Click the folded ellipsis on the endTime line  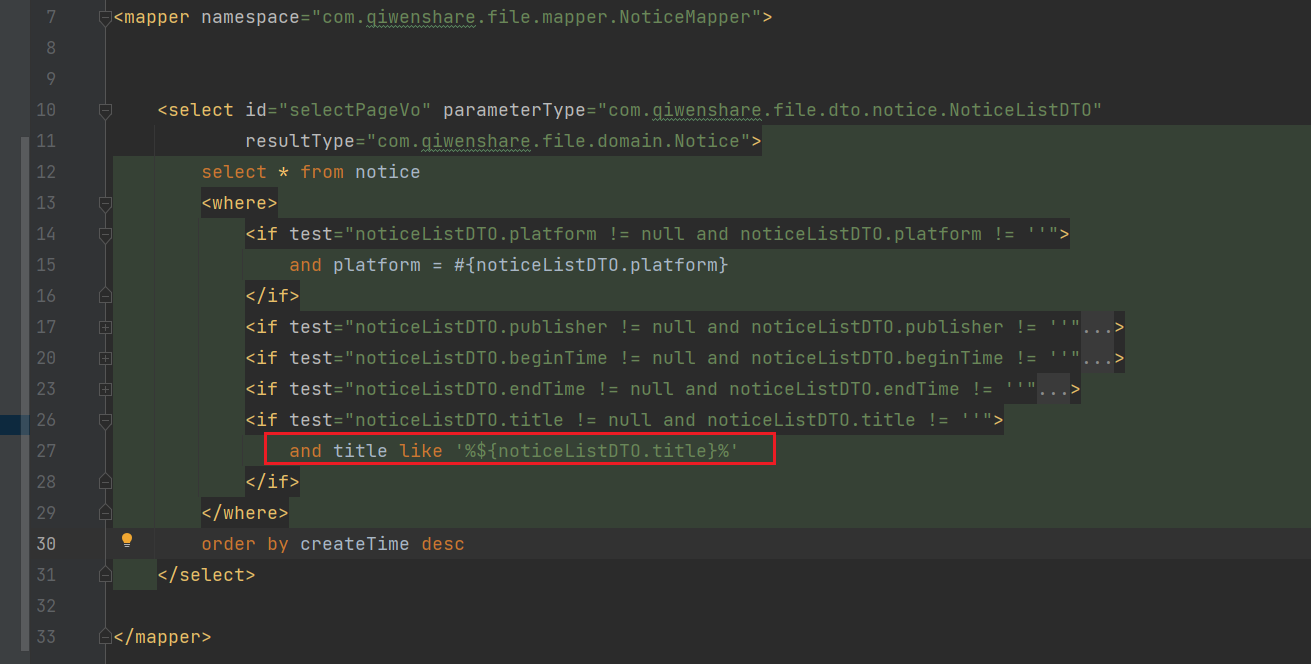coord(1053,389)
